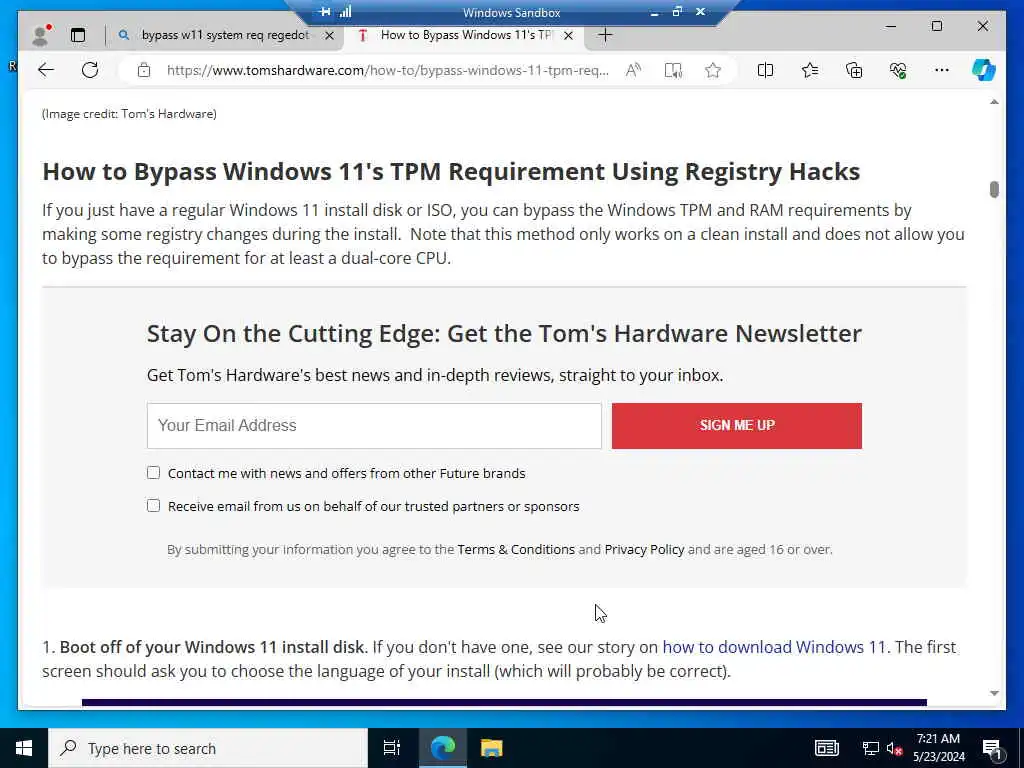Maximize the Edge browser window
The height and width of the screenshot is (768, 1024).
[936, 26]
